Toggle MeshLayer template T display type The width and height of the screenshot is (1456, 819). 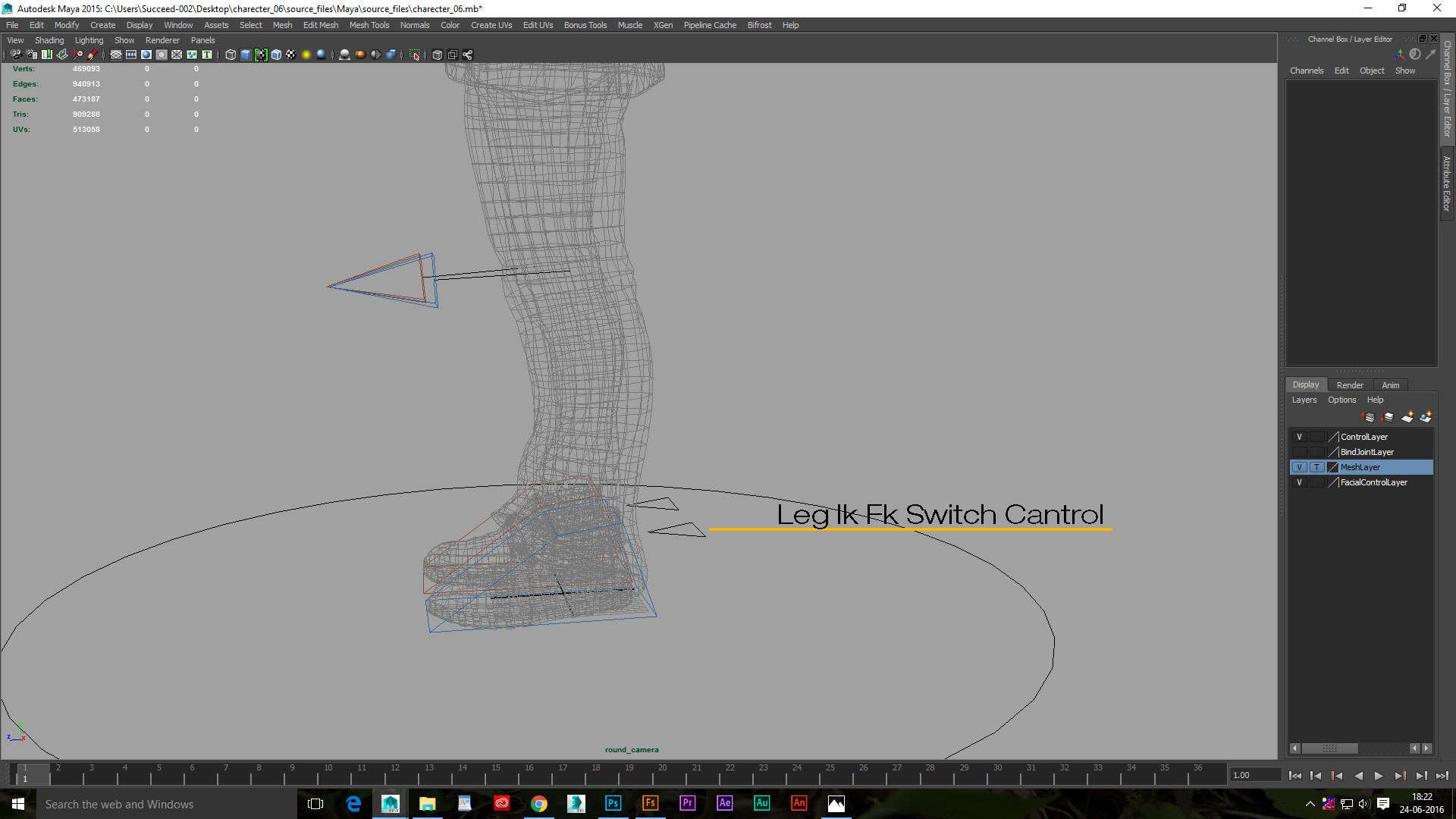pos(1317,467)
